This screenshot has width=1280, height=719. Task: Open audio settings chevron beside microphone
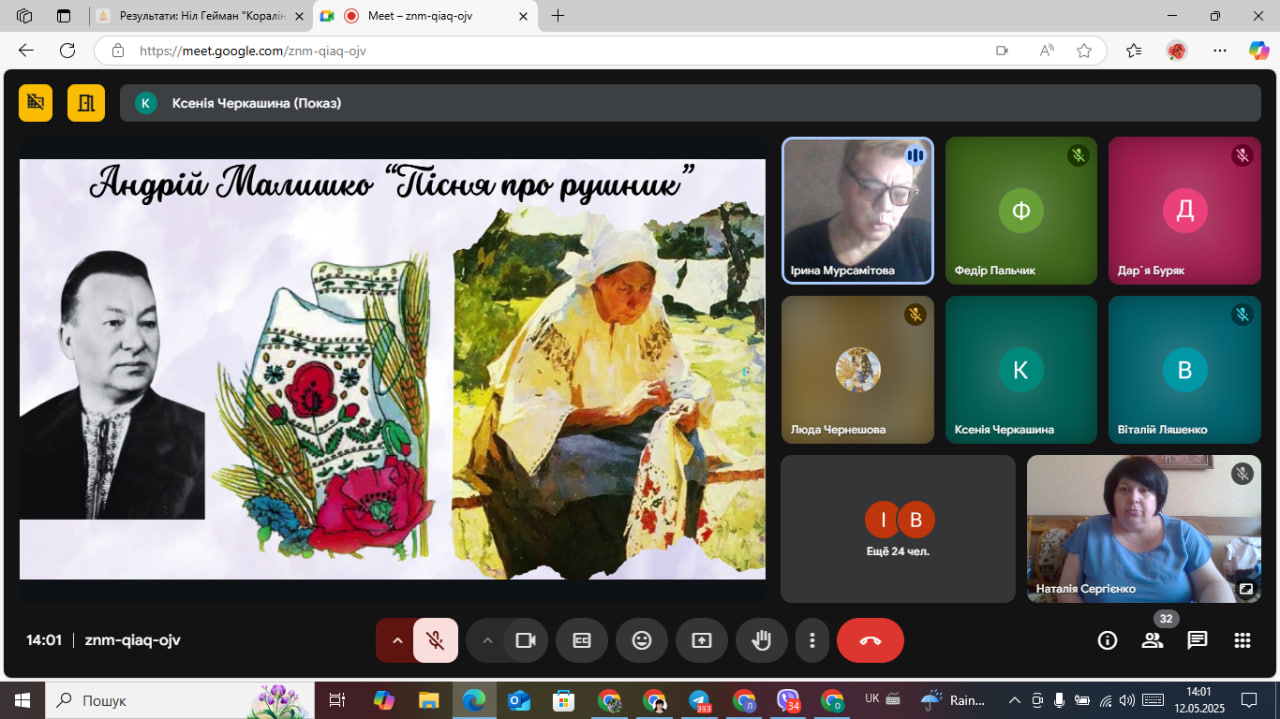pos(397,641)
